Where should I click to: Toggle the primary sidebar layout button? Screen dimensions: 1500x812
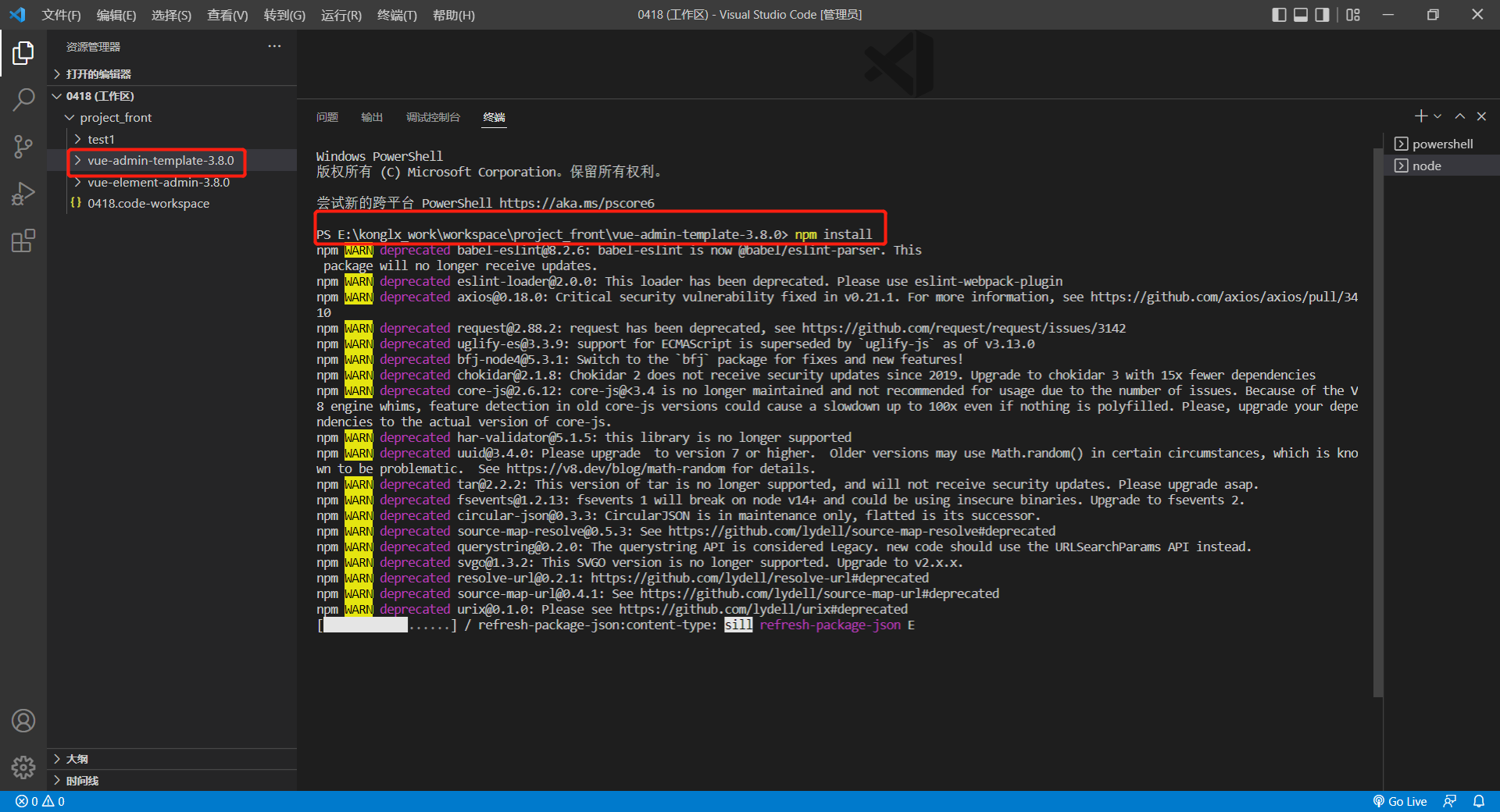click(x=1279, y=15)
